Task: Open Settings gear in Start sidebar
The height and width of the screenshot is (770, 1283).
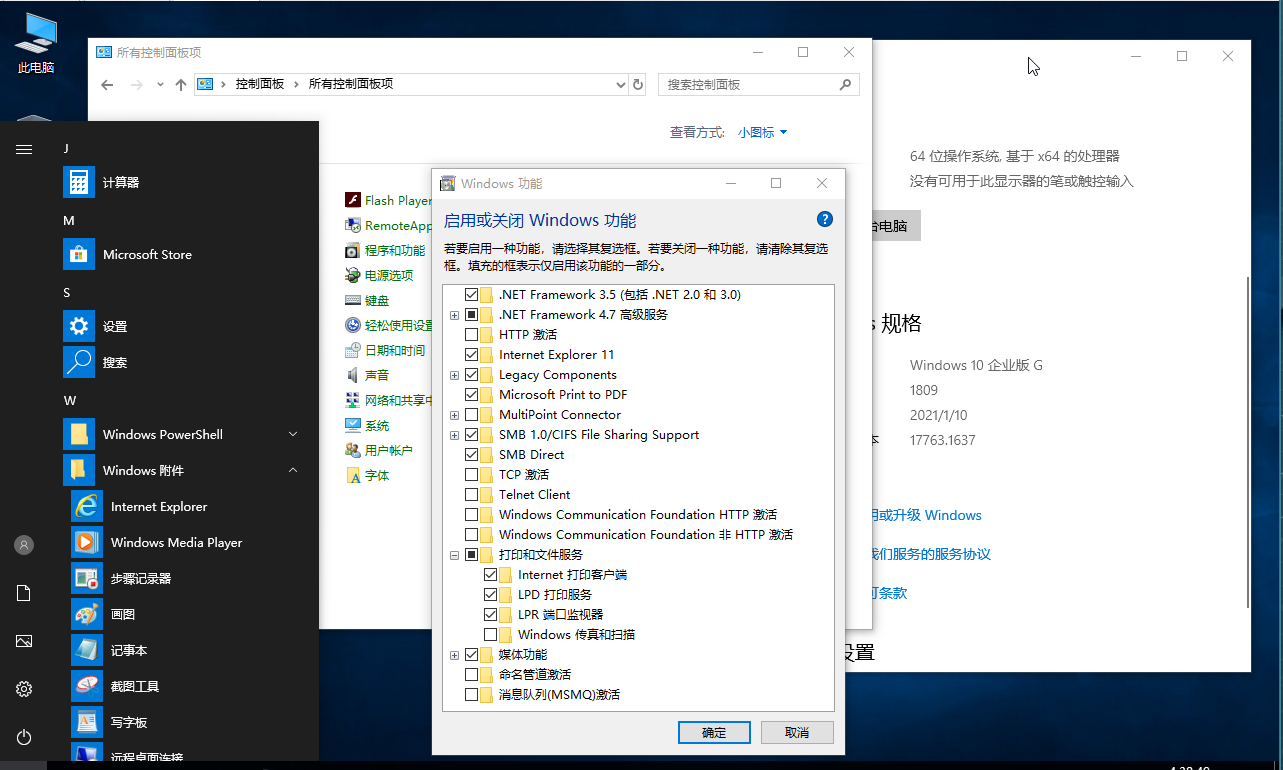Action: click(x=24, y=689)
